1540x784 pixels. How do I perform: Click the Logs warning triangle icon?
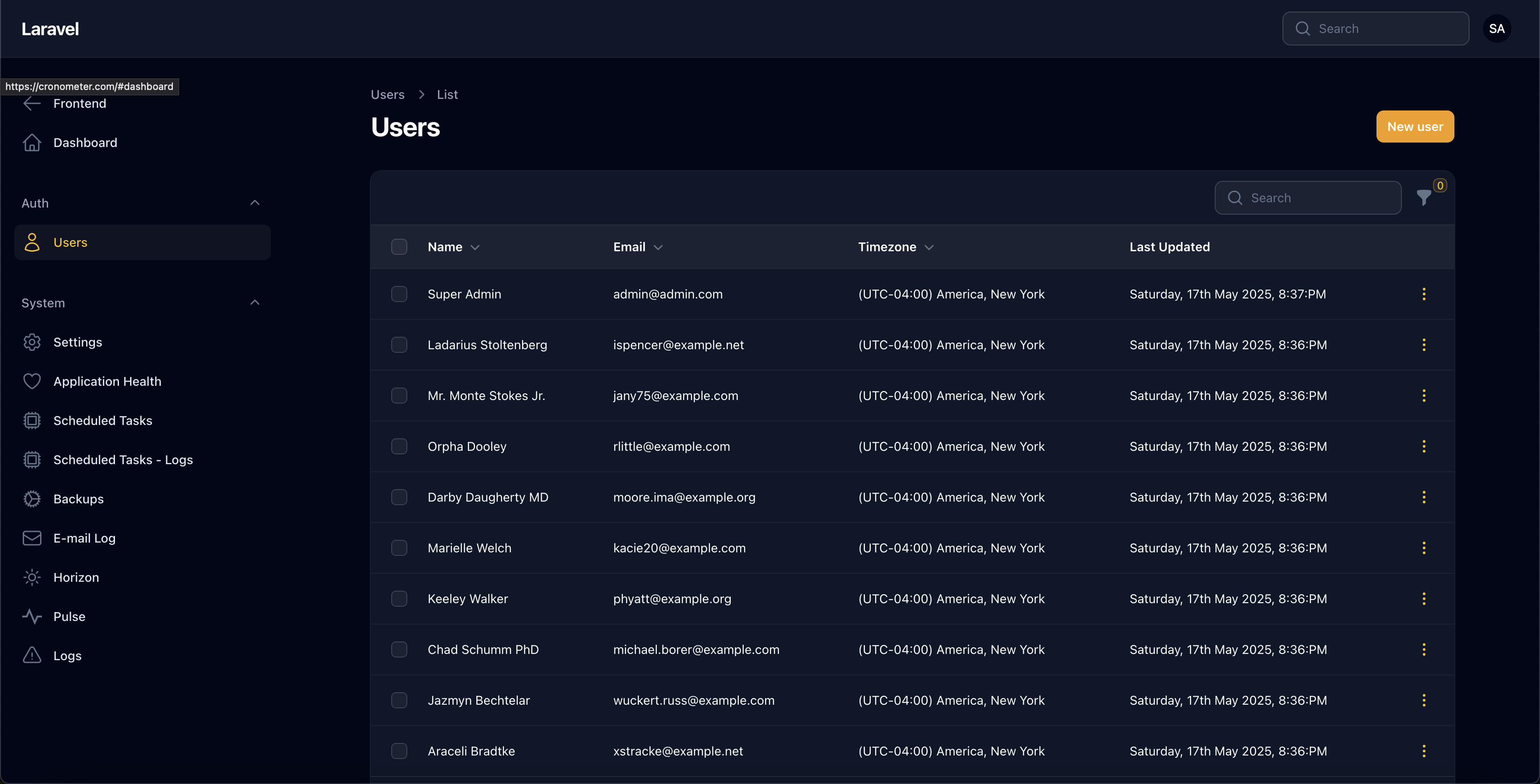click(32, 656)
